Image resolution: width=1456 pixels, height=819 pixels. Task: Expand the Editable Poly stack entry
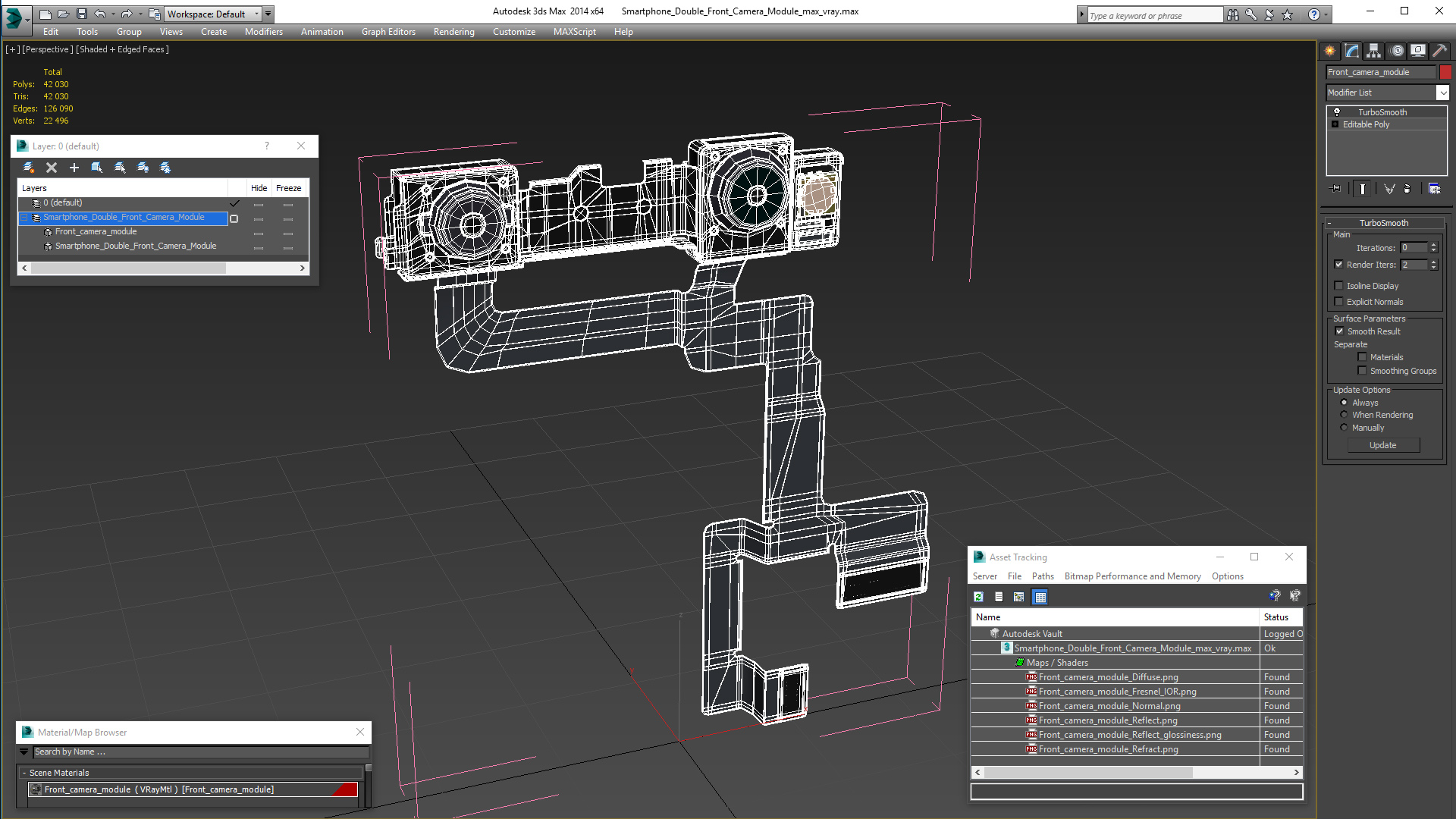pos(1335,124)
